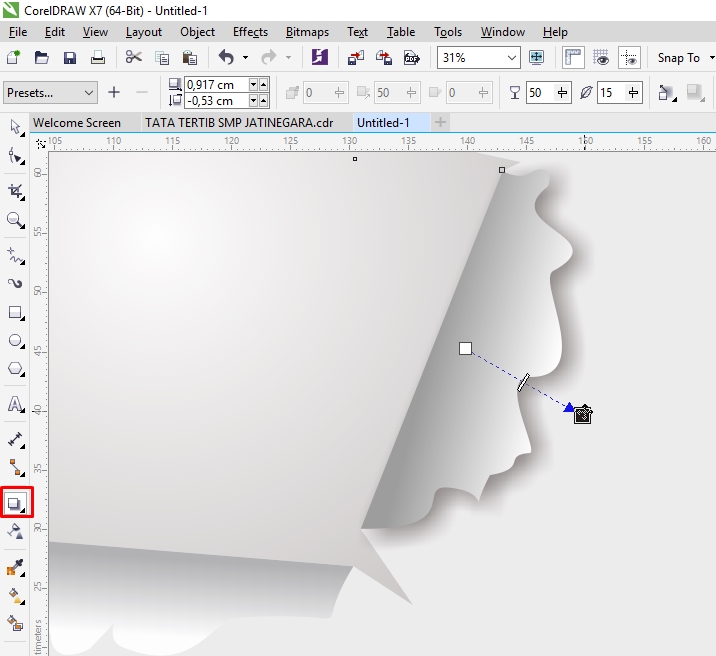Open the Object menu
The width and height of the screenshot is (716, 656).
pyautogui.click(x=197, y=32)
